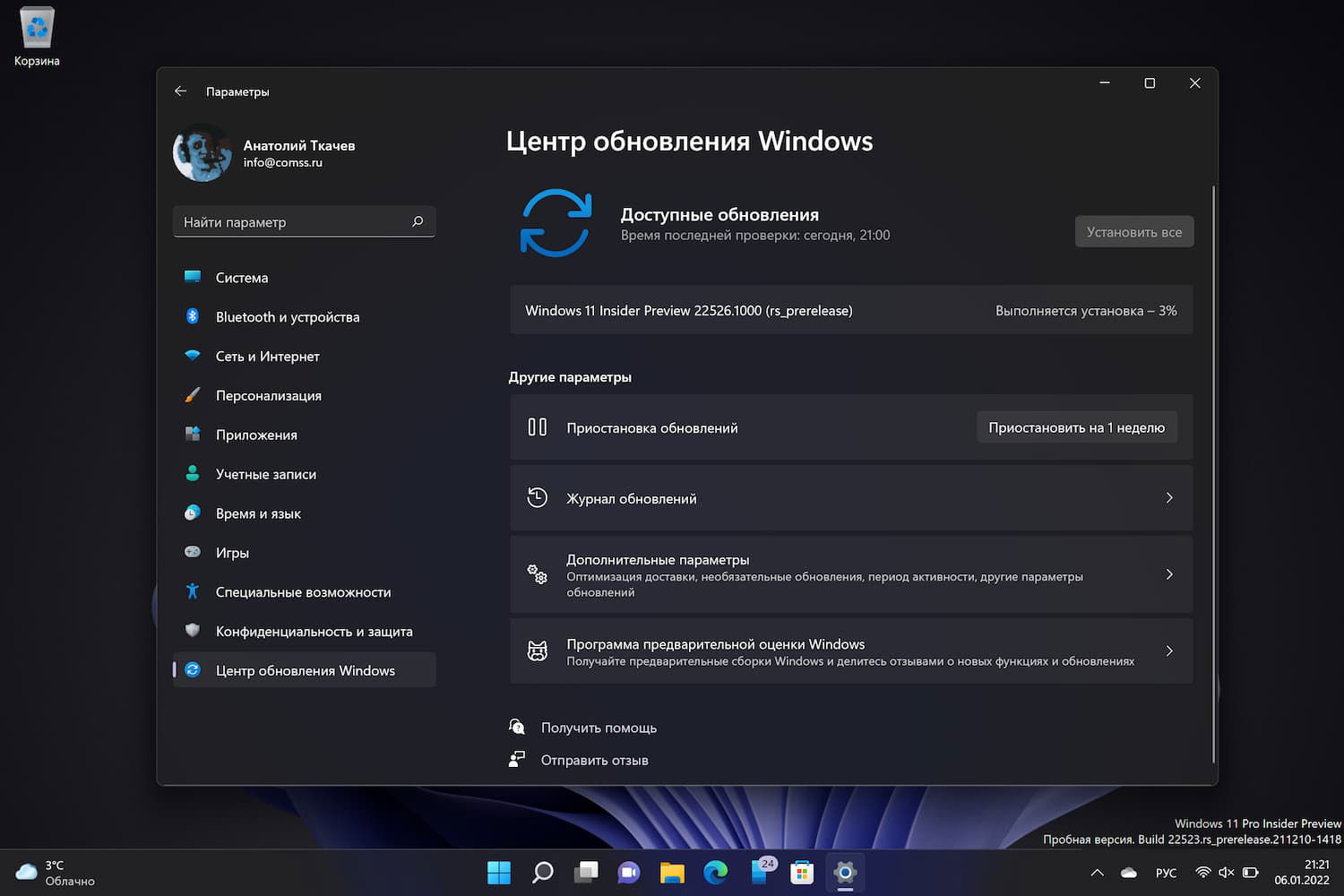The height and width of the screenshot is (896, 1344).
Task: Open Конфиденциальность и защита section
Action: [x=314, y=632]
